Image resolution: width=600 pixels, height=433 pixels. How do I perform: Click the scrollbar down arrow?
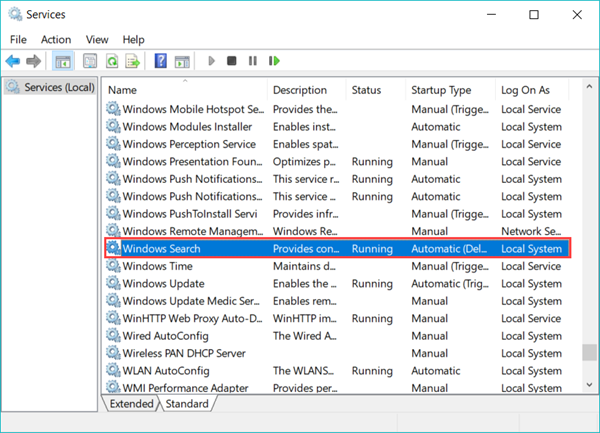point(589,385)
